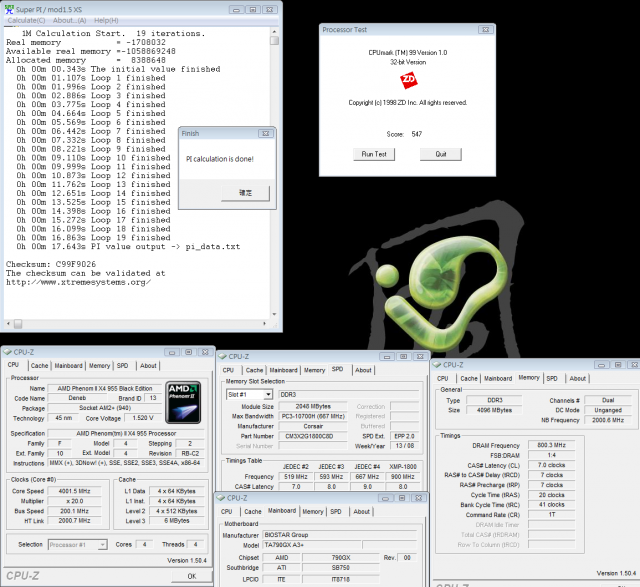Click the Southbridge value SB750
This screenshot has height=587, width=640.
point(340,568)
